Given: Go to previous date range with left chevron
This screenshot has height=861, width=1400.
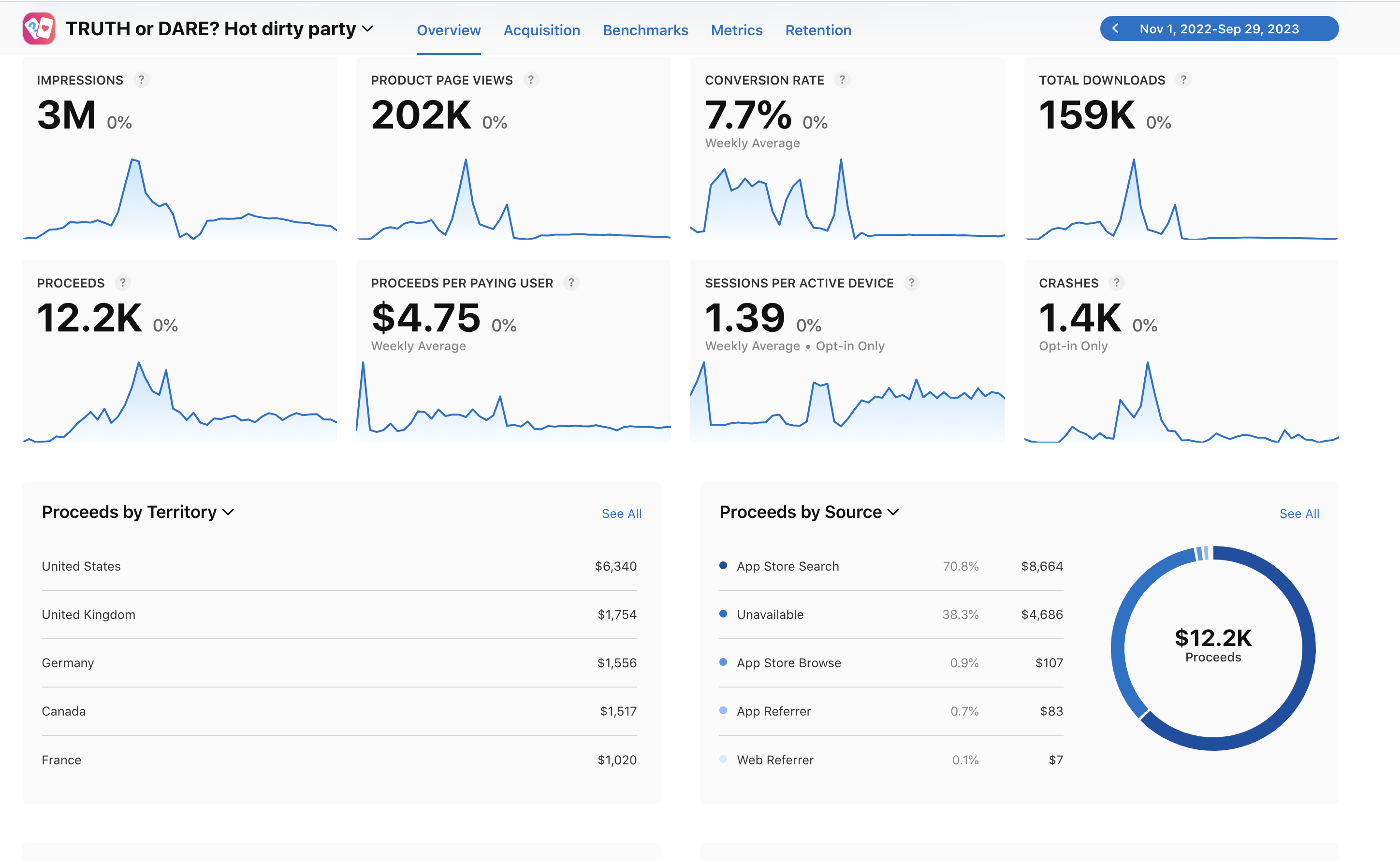Looking at the screenshot, I should [x=1116, y=29].
